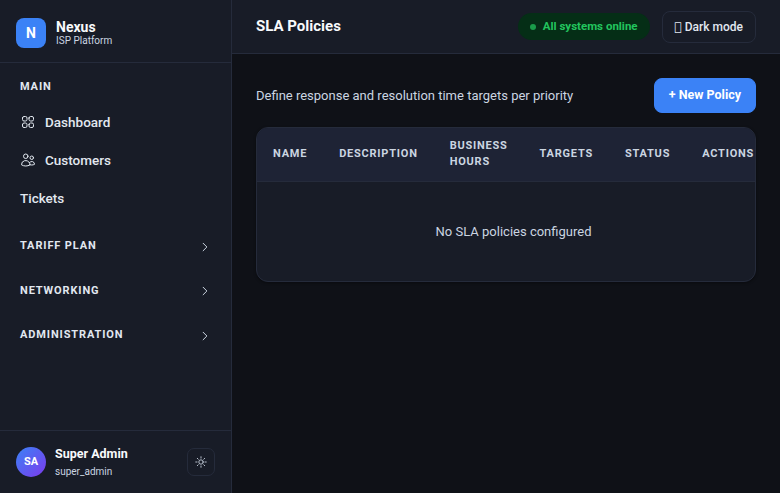The width and height of the screenshot is (780, 493).
Task: Open the Dashboard menu item
Action: click(x=115, y=122)
